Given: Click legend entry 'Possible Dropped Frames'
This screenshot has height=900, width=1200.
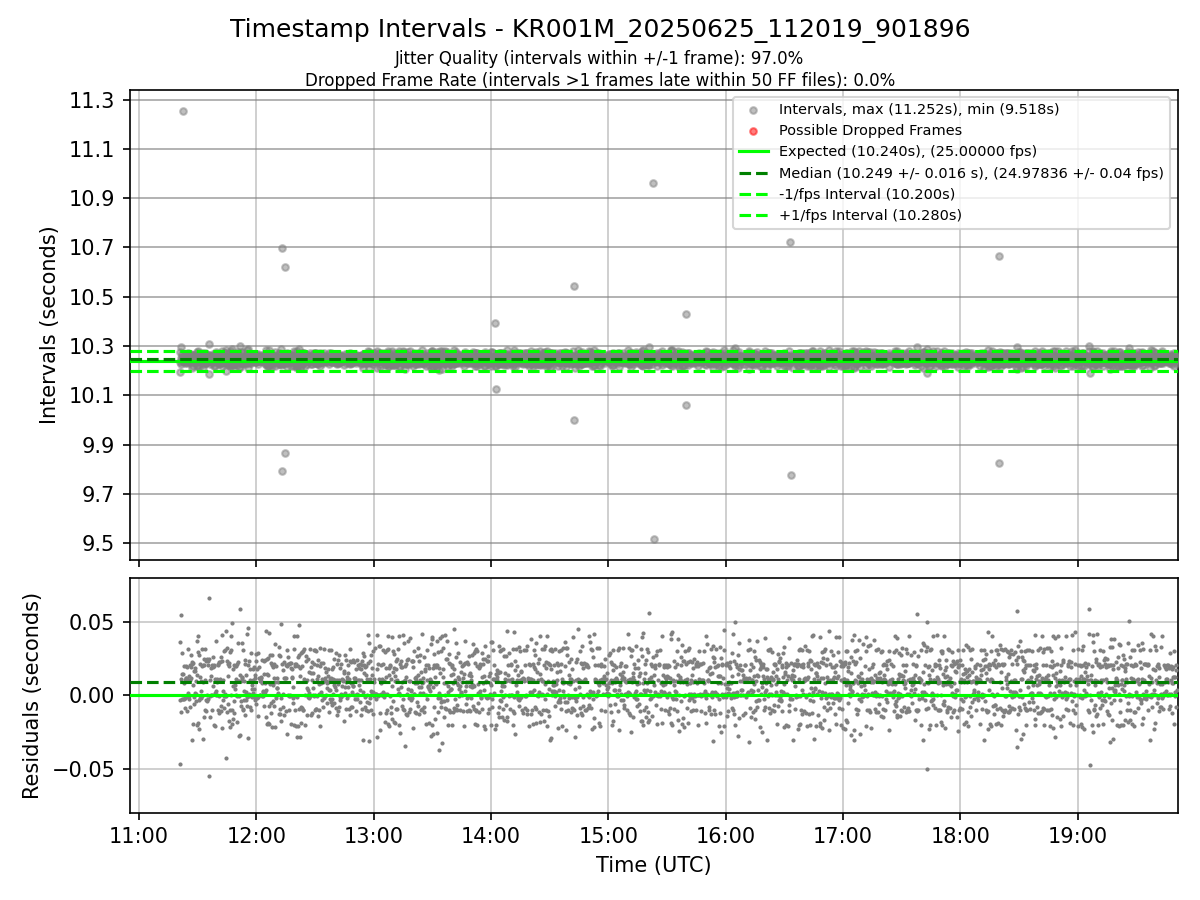Looking at the screenshot, I should point(870,130).
